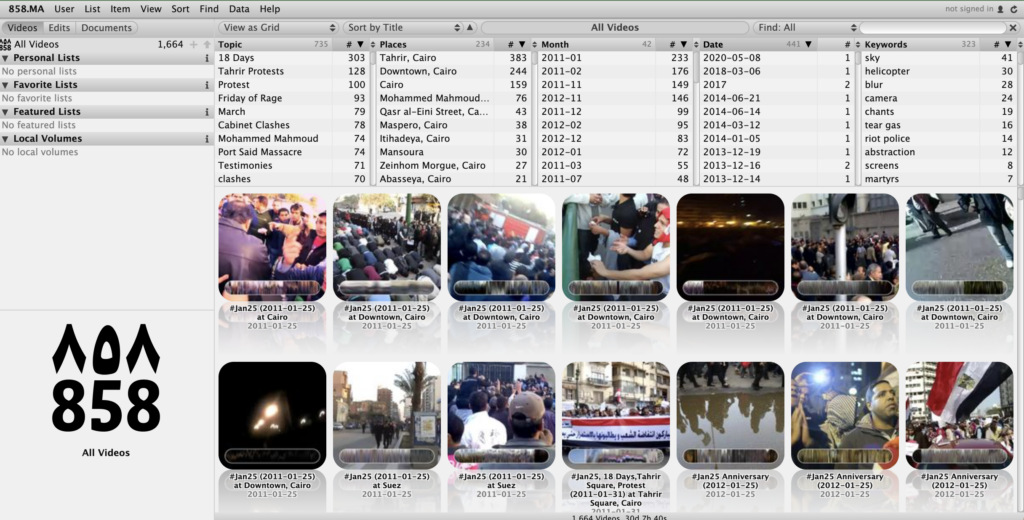The image size is (1024, 520).
Task: Click the info icon on Personal Lists
Action: click(207, 58)
